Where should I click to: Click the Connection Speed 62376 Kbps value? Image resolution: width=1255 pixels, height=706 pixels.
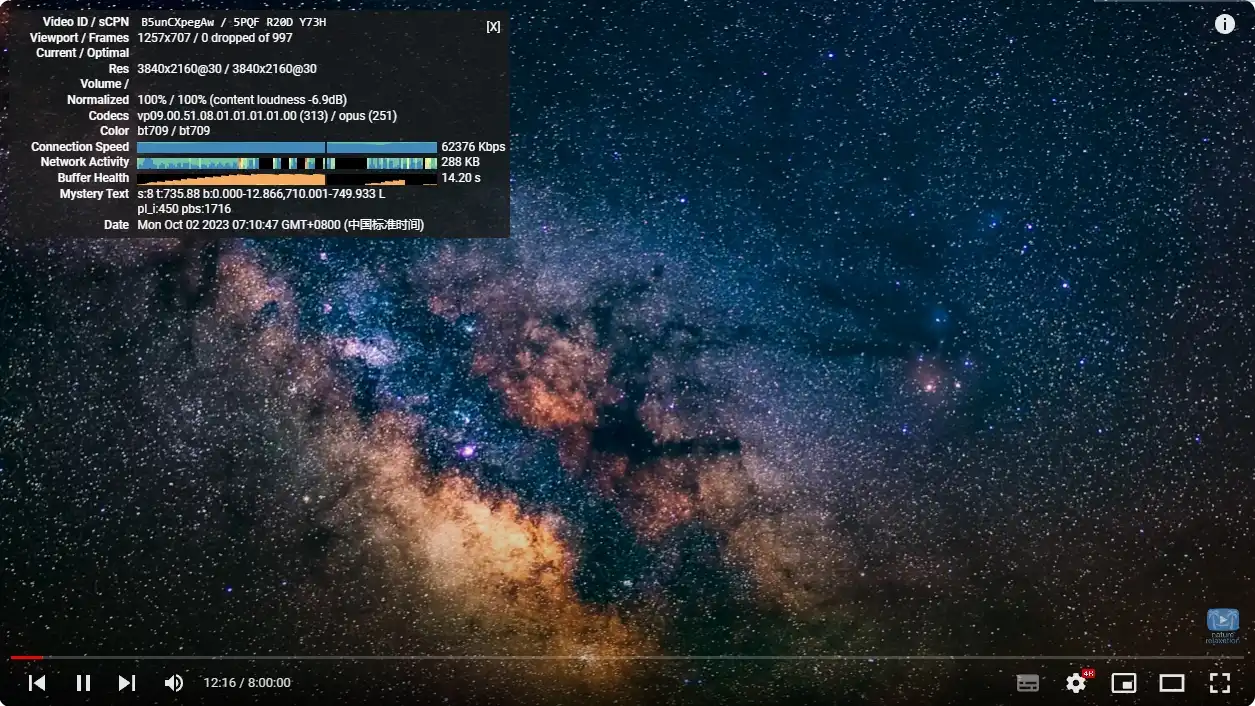pos(473,147)
